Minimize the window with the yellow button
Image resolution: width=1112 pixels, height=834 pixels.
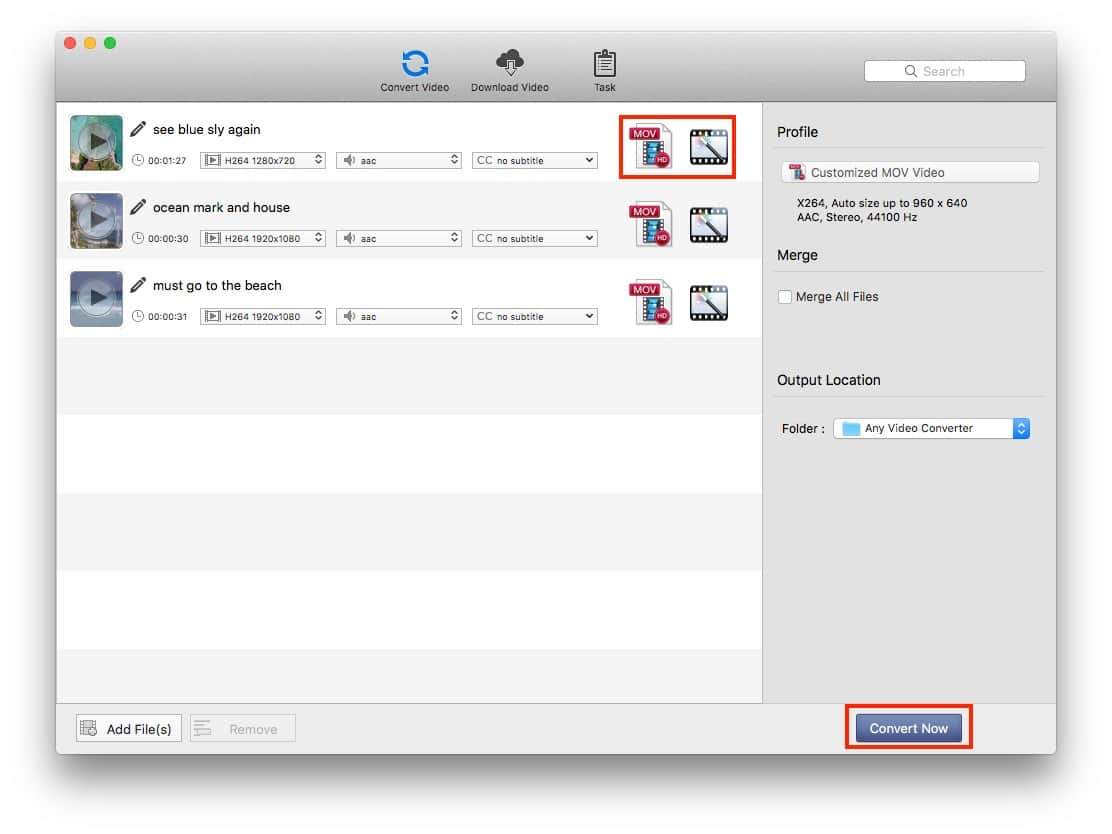pos(90,43)
